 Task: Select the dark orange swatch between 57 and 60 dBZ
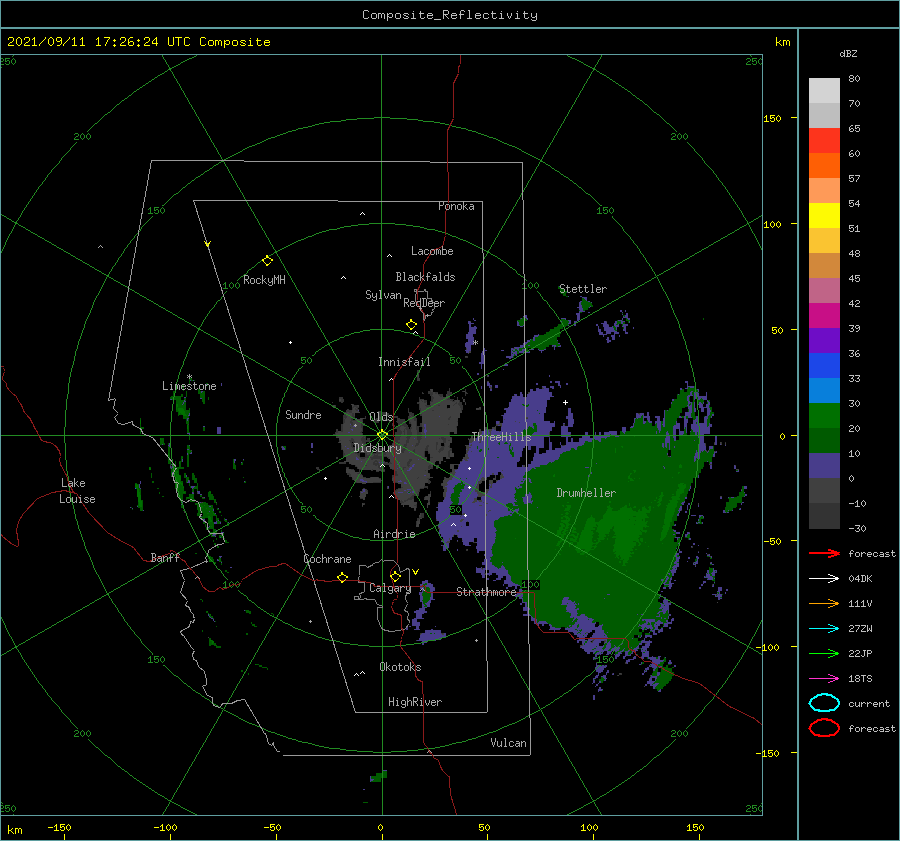[824, 165]
